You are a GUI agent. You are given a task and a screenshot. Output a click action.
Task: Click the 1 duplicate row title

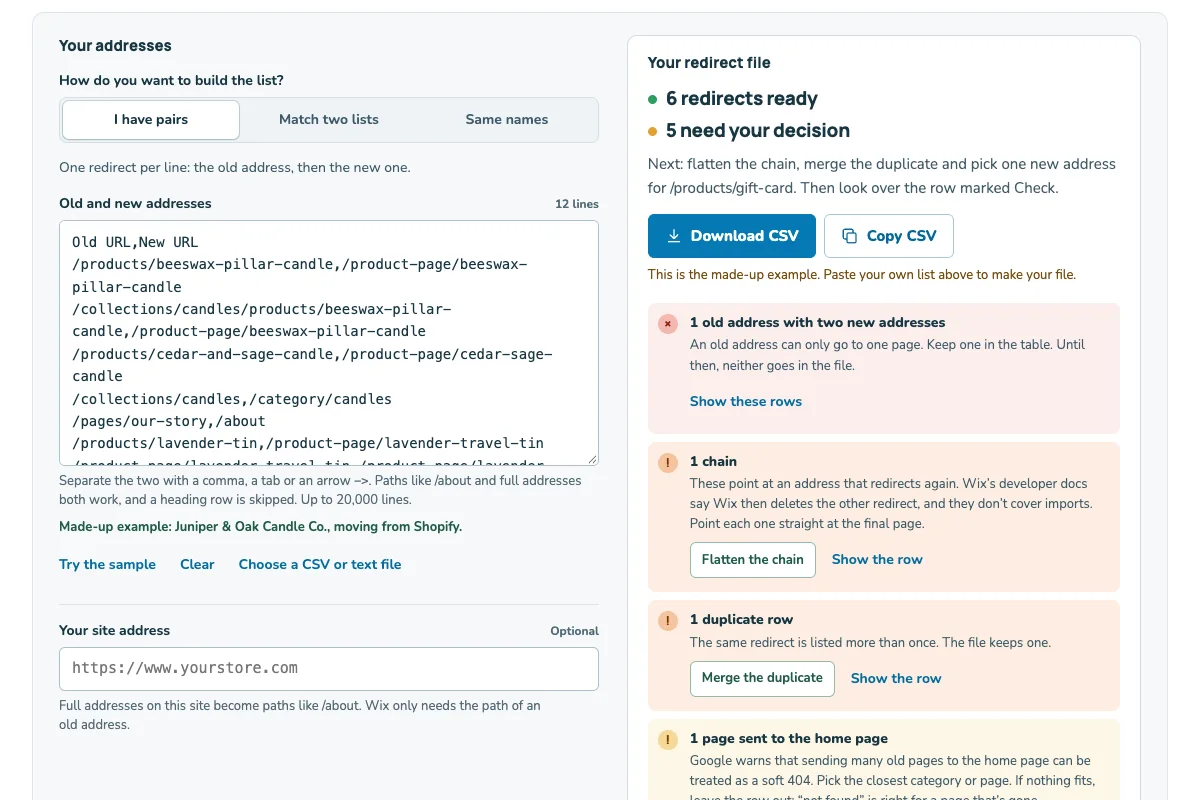(x=741, y=620)
